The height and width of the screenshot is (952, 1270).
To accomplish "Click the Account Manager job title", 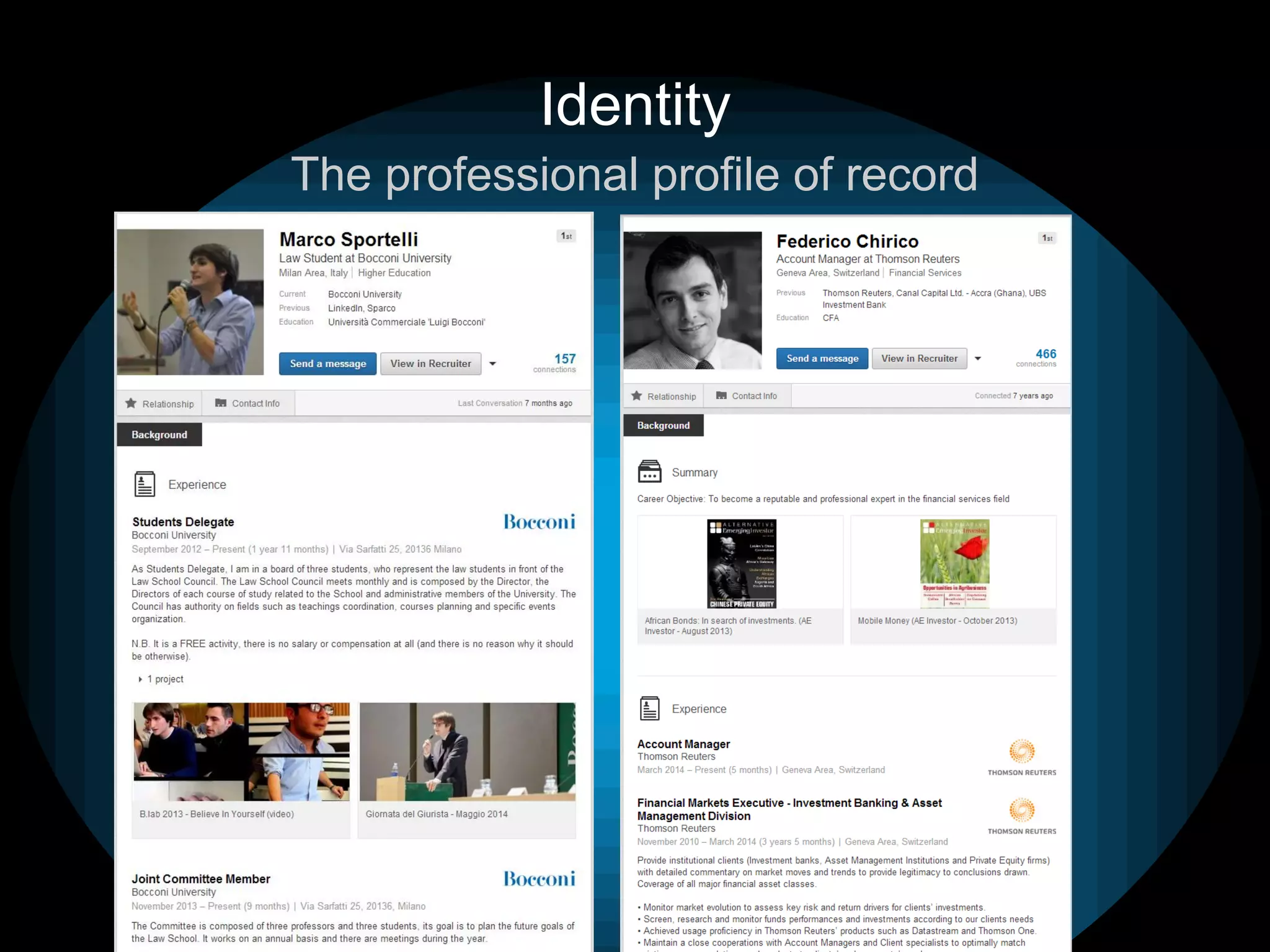I will point(683,744).
